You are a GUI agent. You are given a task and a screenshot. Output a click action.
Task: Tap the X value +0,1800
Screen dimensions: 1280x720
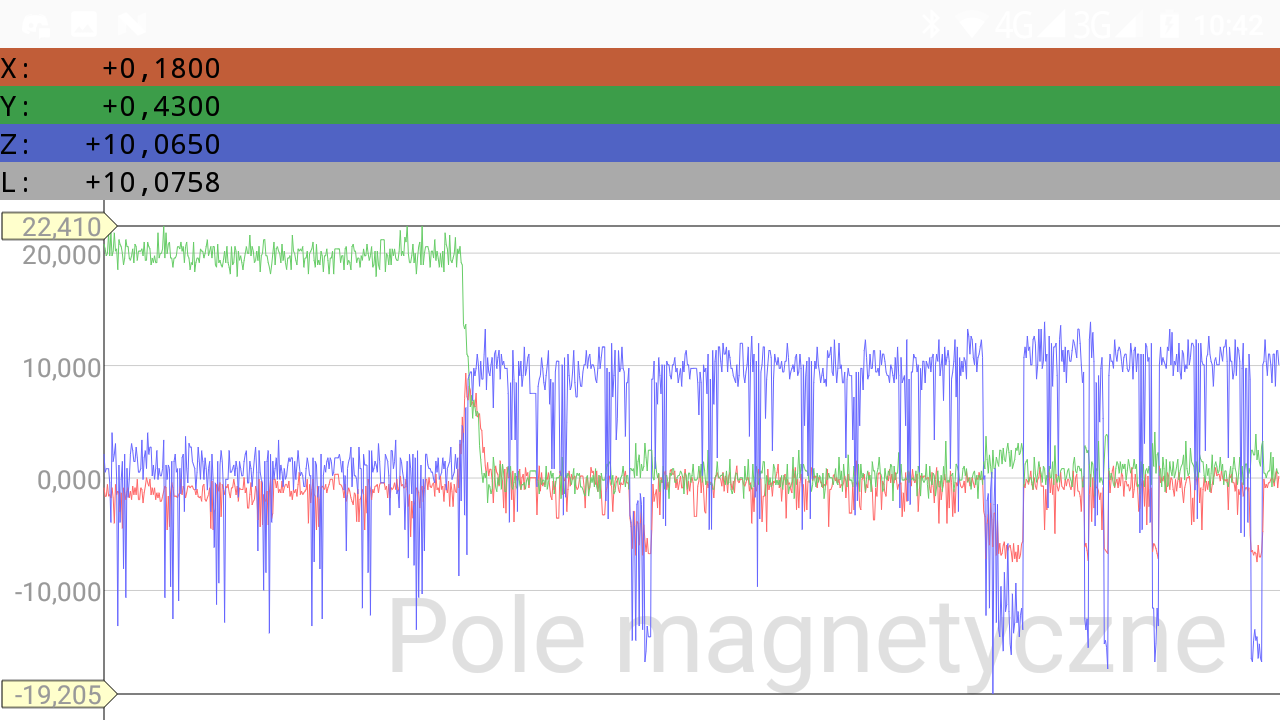161,68
